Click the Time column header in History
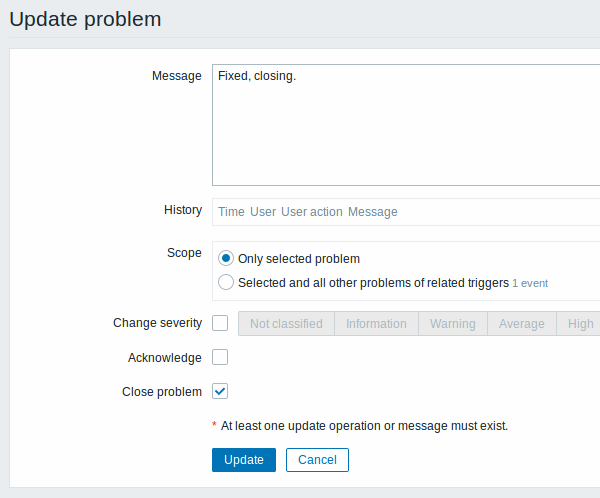Screen dimensions: 600x498 [x=231, y=212]
